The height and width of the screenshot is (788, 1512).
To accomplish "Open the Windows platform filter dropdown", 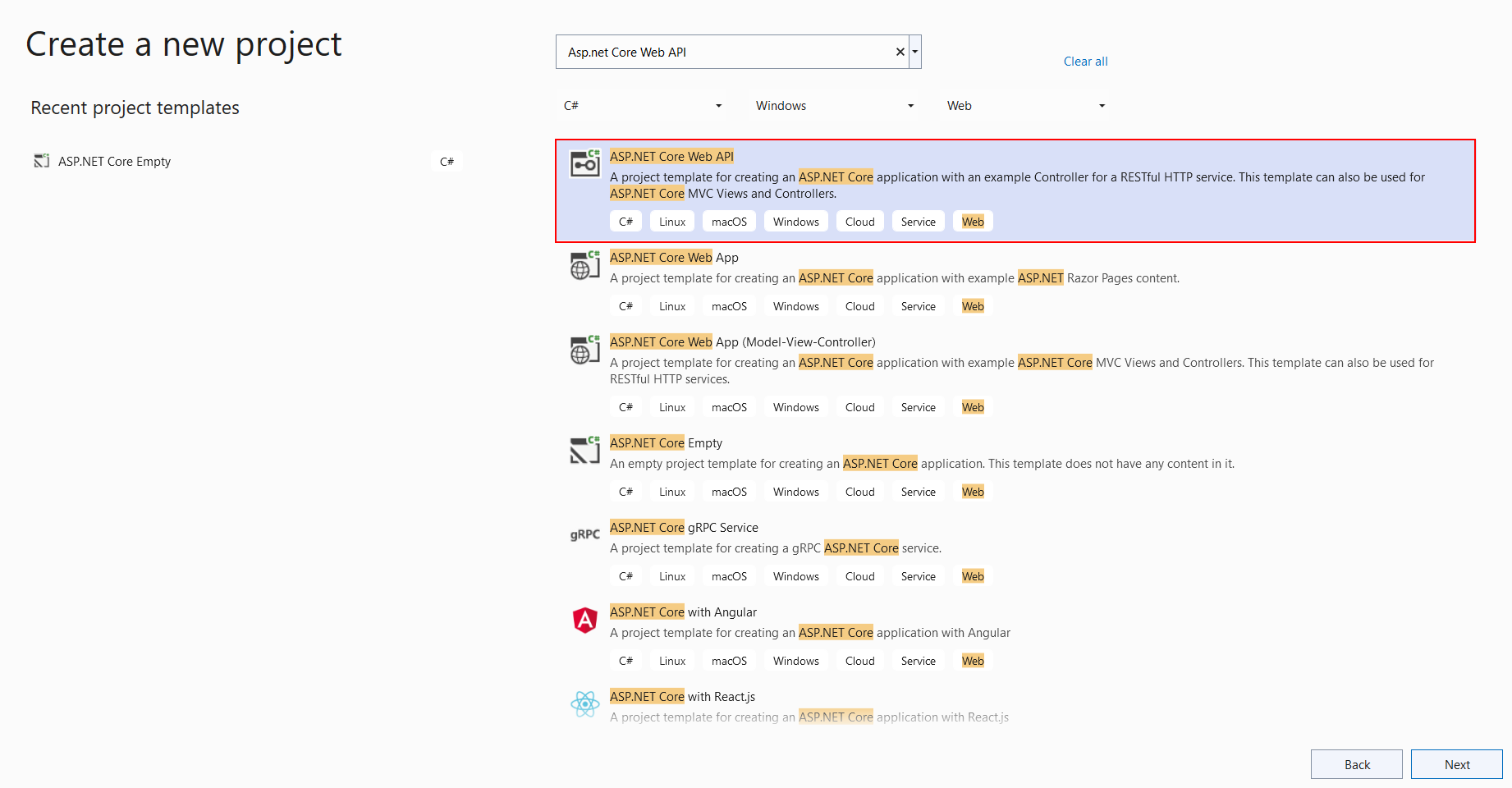I will point(835,106).
